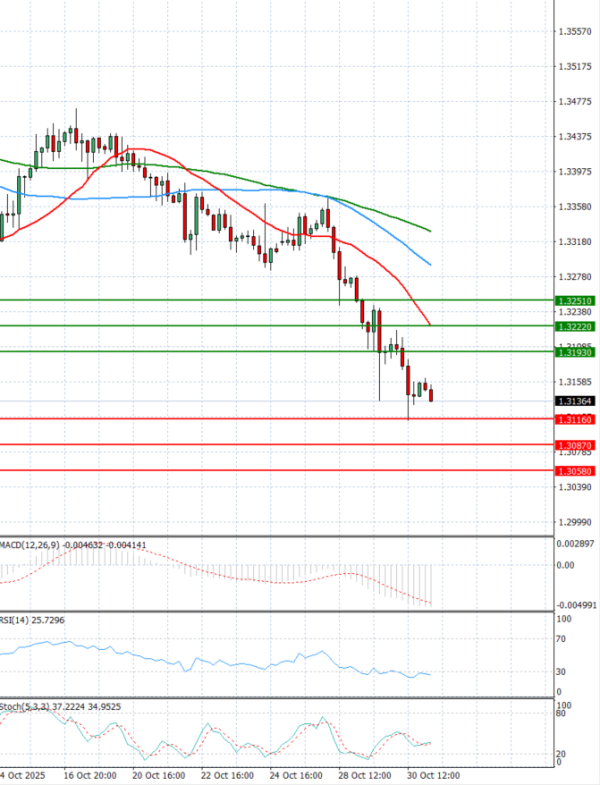Click the green 1.32220 resistance price label
Viewport: 600px width, 785px height.
[574, 326]
